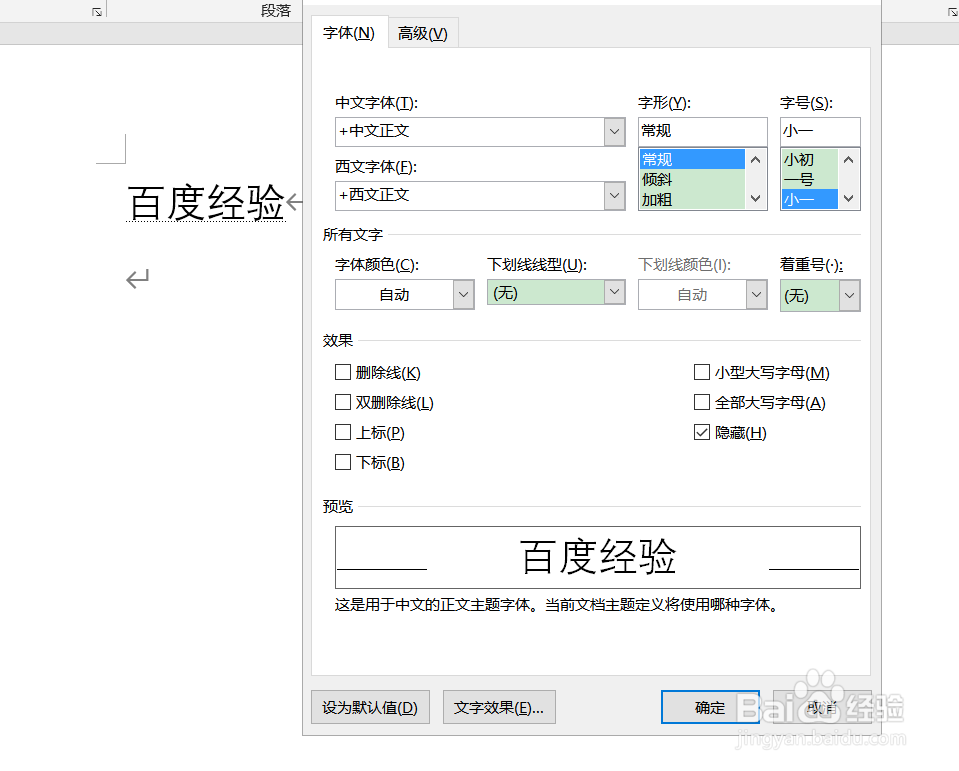Select 一号 in the 字号 list
This screenshot has height=771, width=959.
coord(810,180)
